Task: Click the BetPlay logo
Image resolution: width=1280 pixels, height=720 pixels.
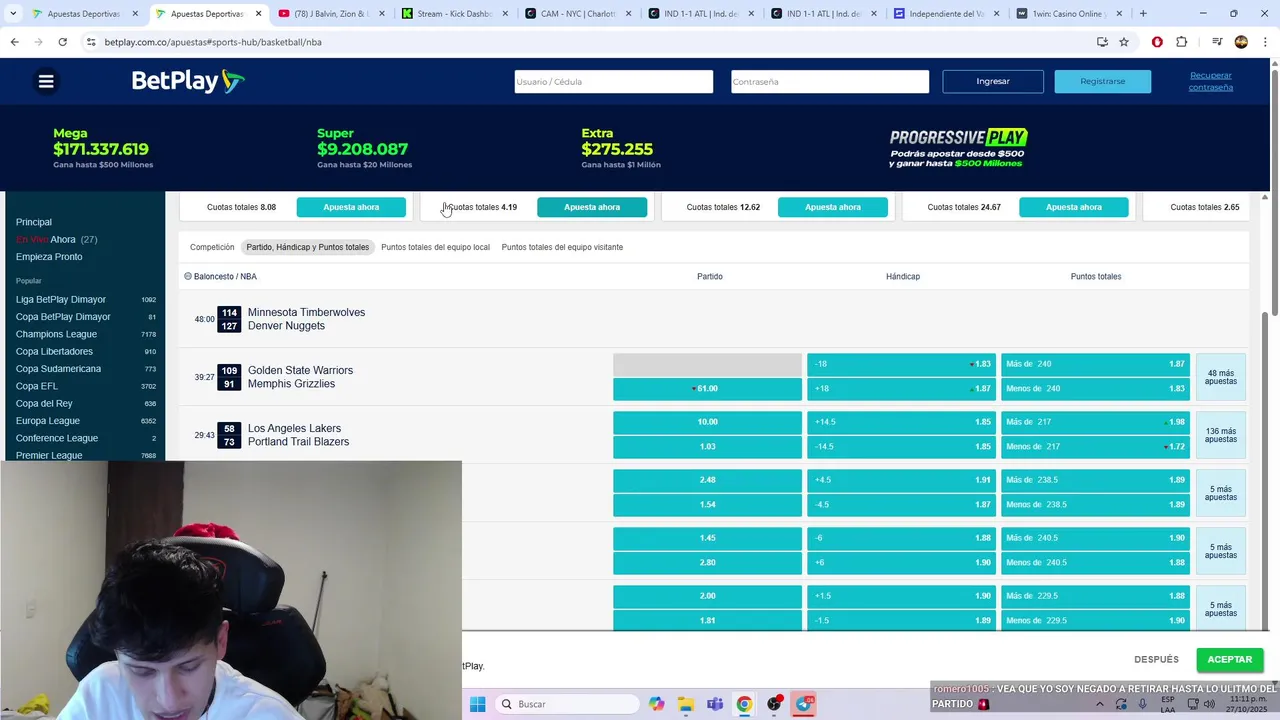Action: click(x=188, y=81)
